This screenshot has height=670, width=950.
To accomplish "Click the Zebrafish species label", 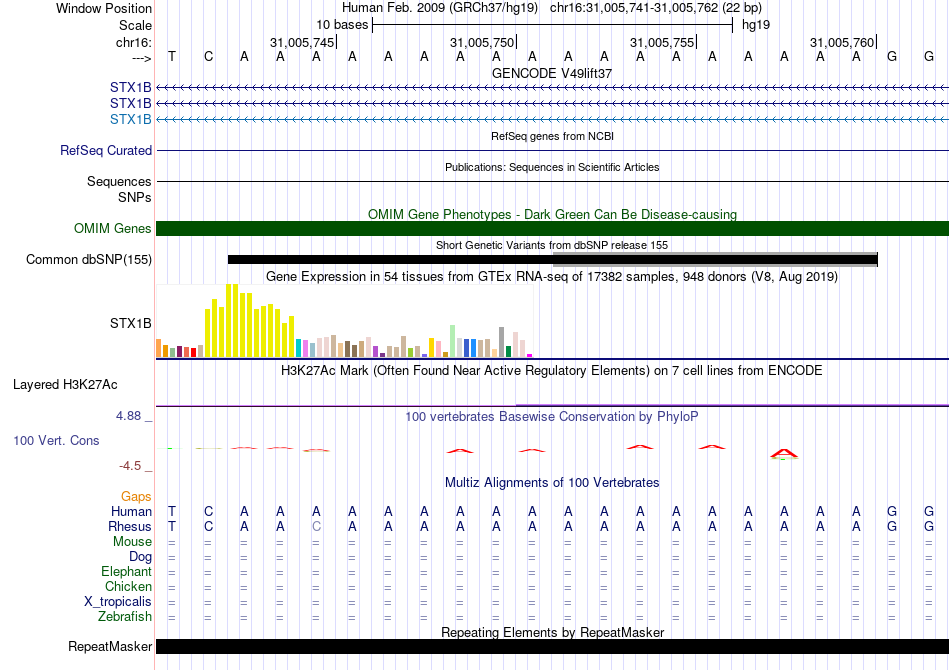I will pyautogui.click(x=125, y=617).
